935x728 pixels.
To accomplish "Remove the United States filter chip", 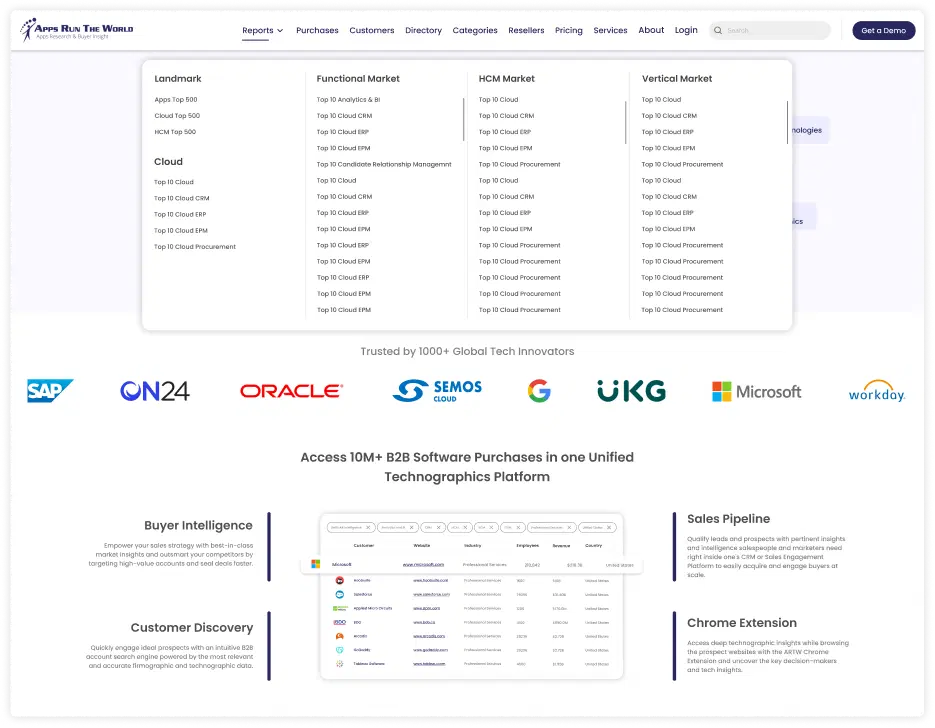I will (609, 528).
